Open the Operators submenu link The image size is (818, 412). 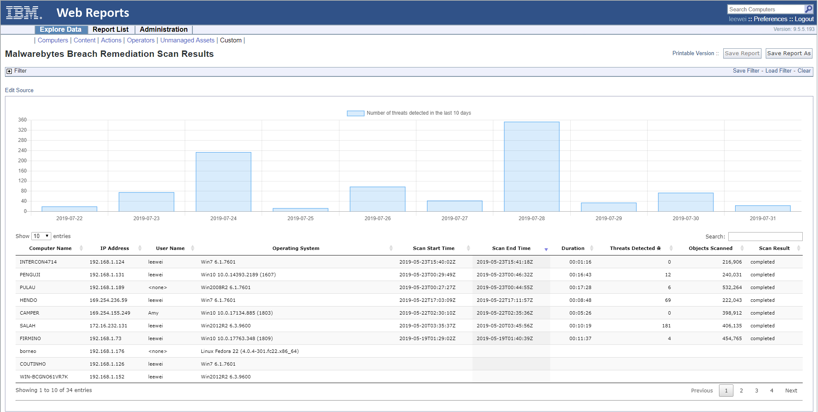[x=141, y=40]
